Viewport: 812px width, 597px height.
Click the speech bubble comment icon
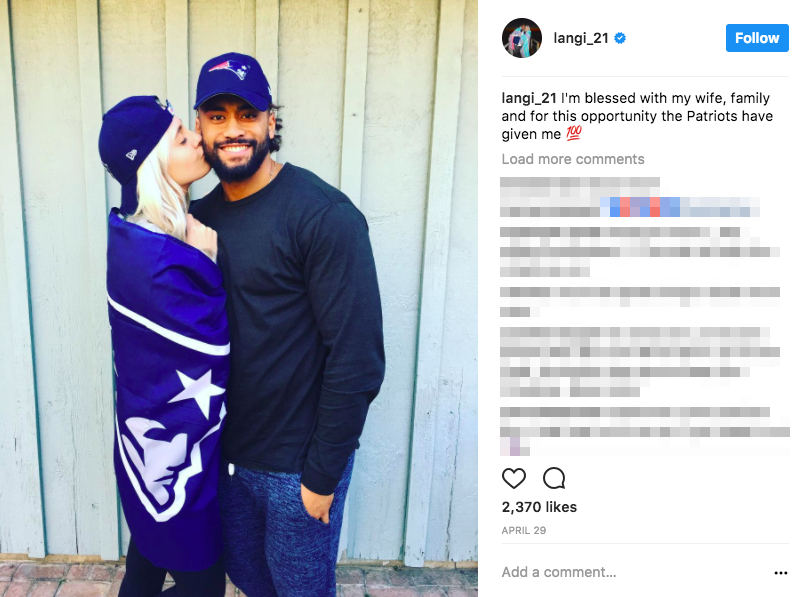tap(554, 478)
